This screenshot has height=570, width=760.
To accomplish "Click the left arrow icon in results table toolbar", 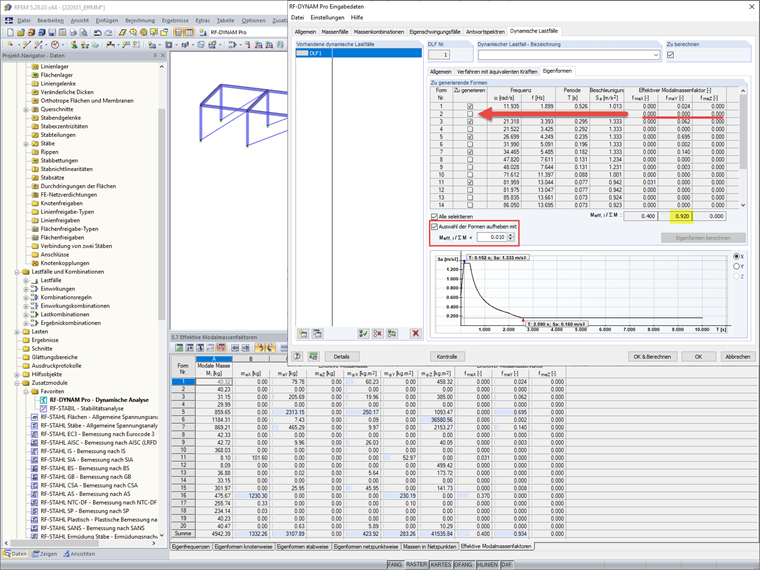I will click(x=235, y=348).
